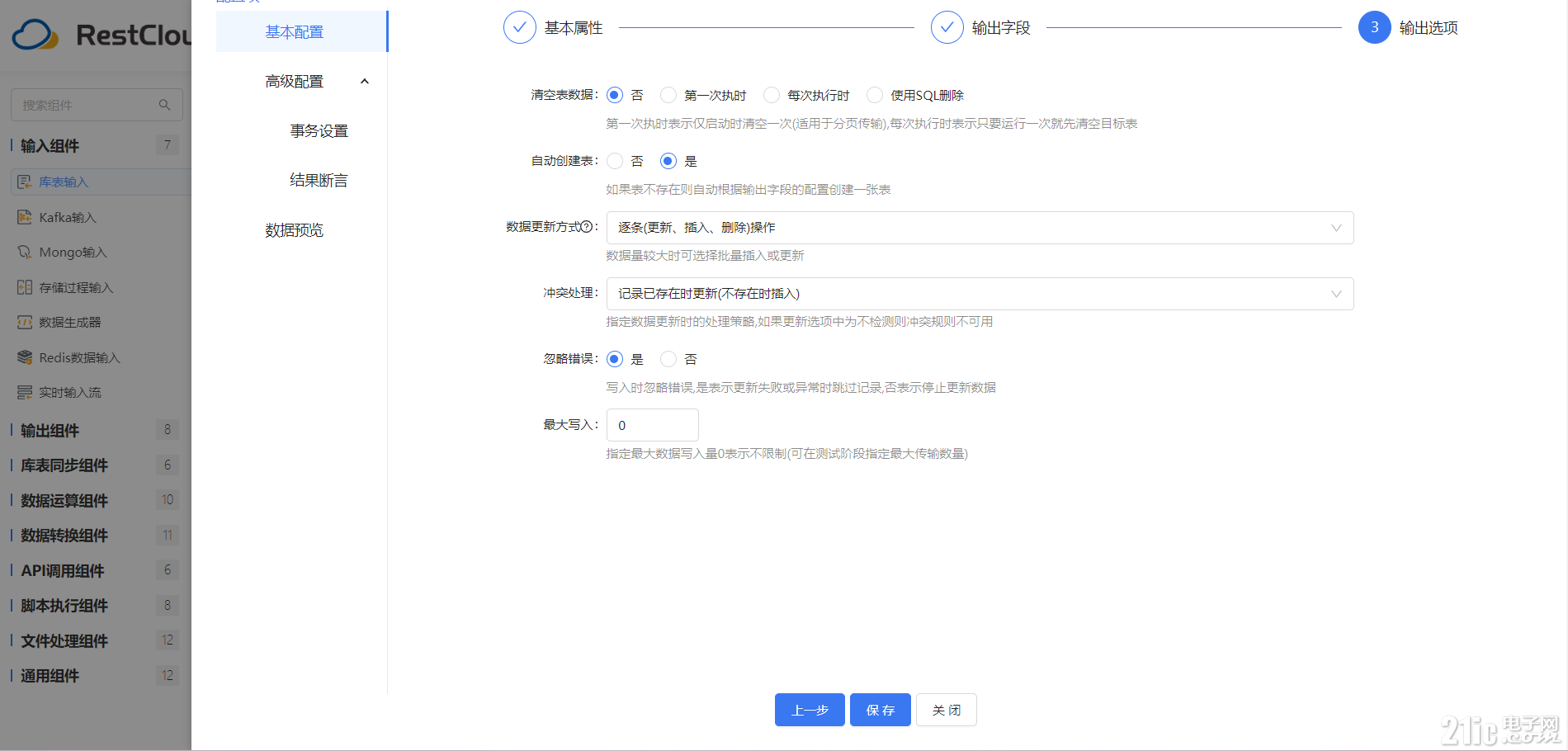Open the 数据更新方式 dropdown
Viewport: 1568px width, 751px height.
pos(980,228)
